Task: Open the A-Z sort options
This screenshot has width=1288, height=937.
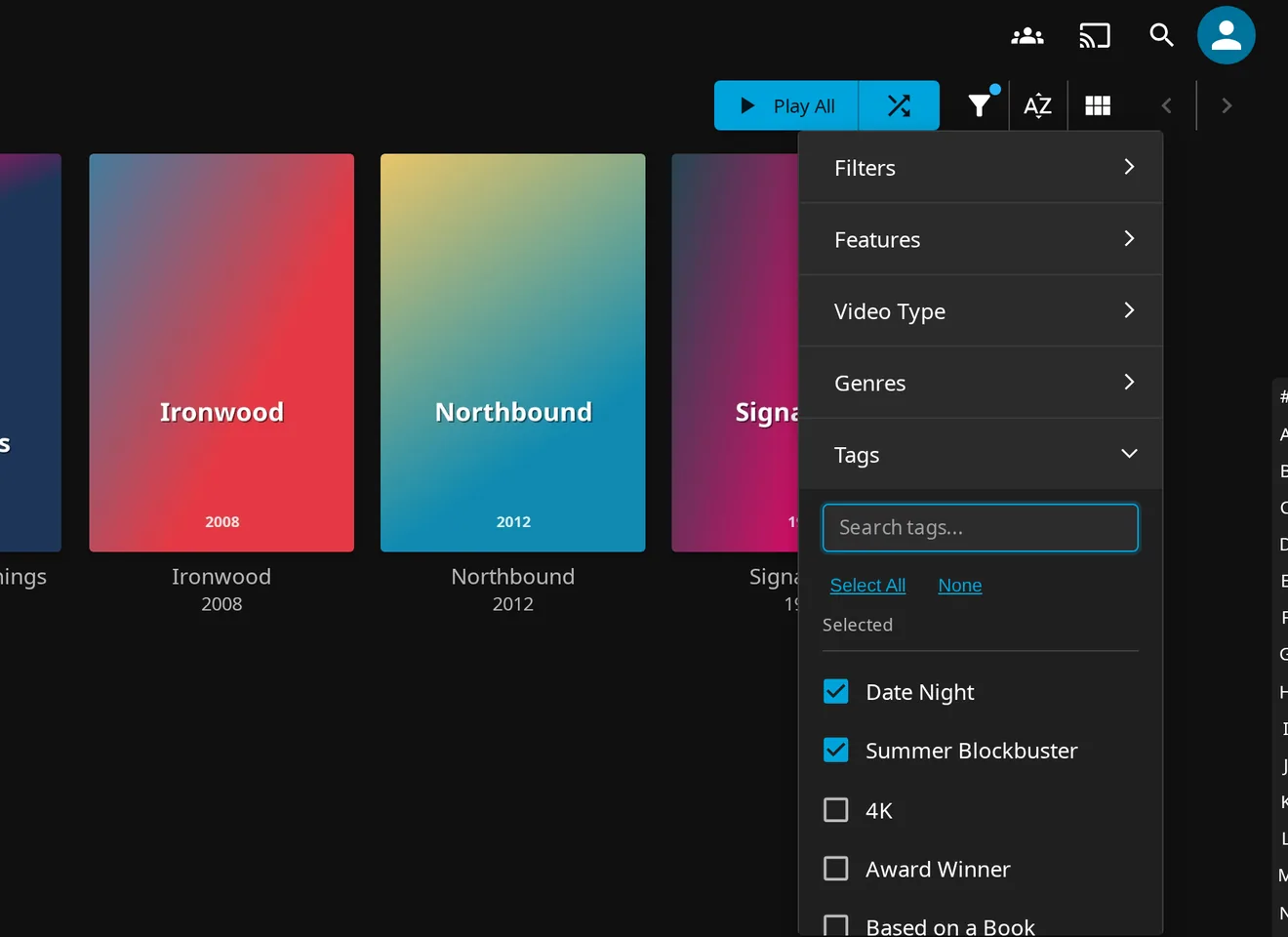Action: (x=1038, y=105)
